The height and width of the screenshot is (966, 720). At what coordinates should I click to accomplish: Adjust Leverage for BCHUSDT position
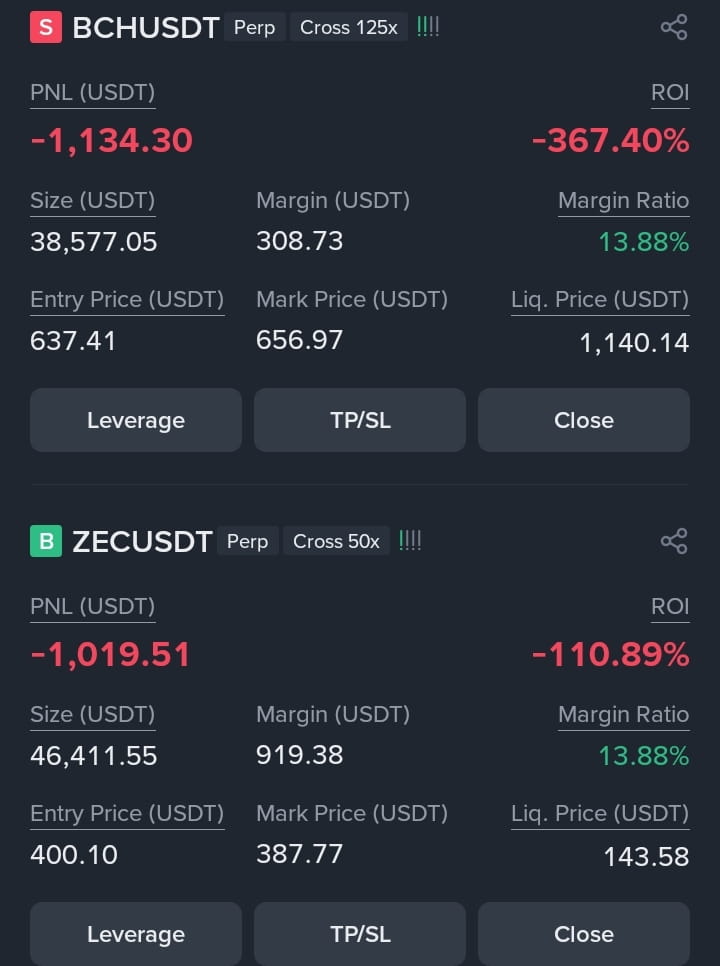click(x=136, y=420)
